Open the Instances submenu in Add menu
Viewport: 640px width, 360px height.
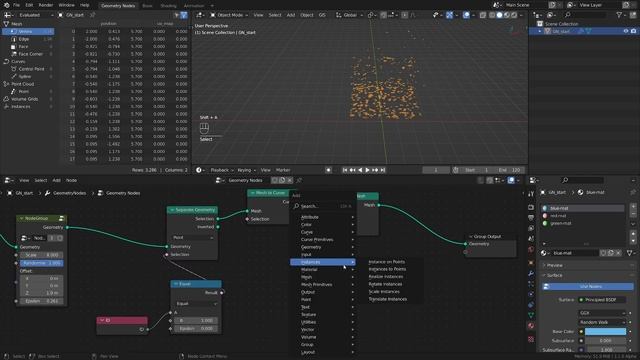click(323, 262)
